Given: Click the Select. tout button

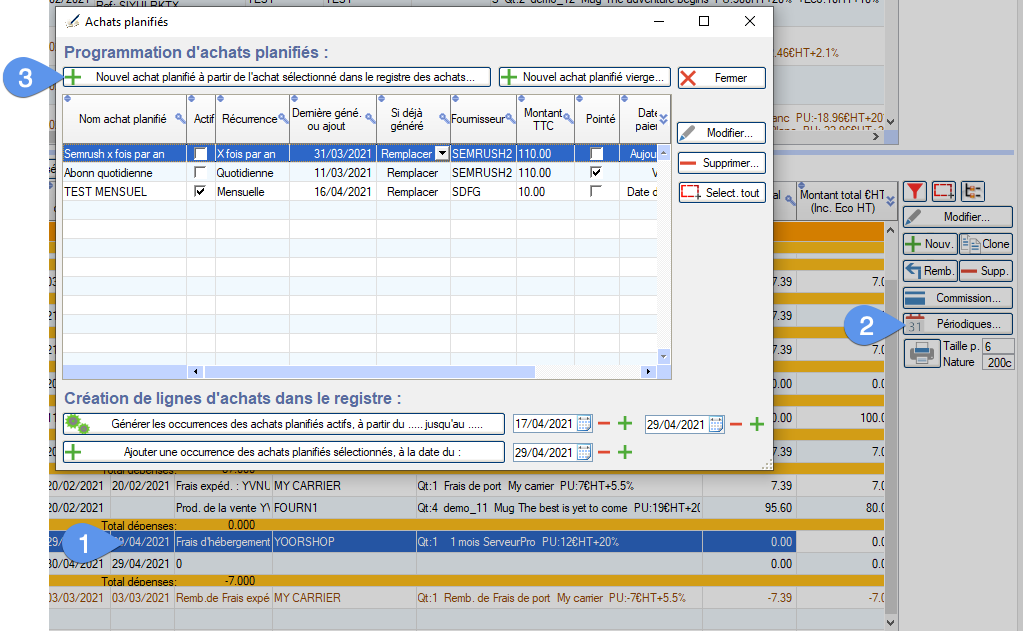Looking at the screenshot, I should 722,193.
